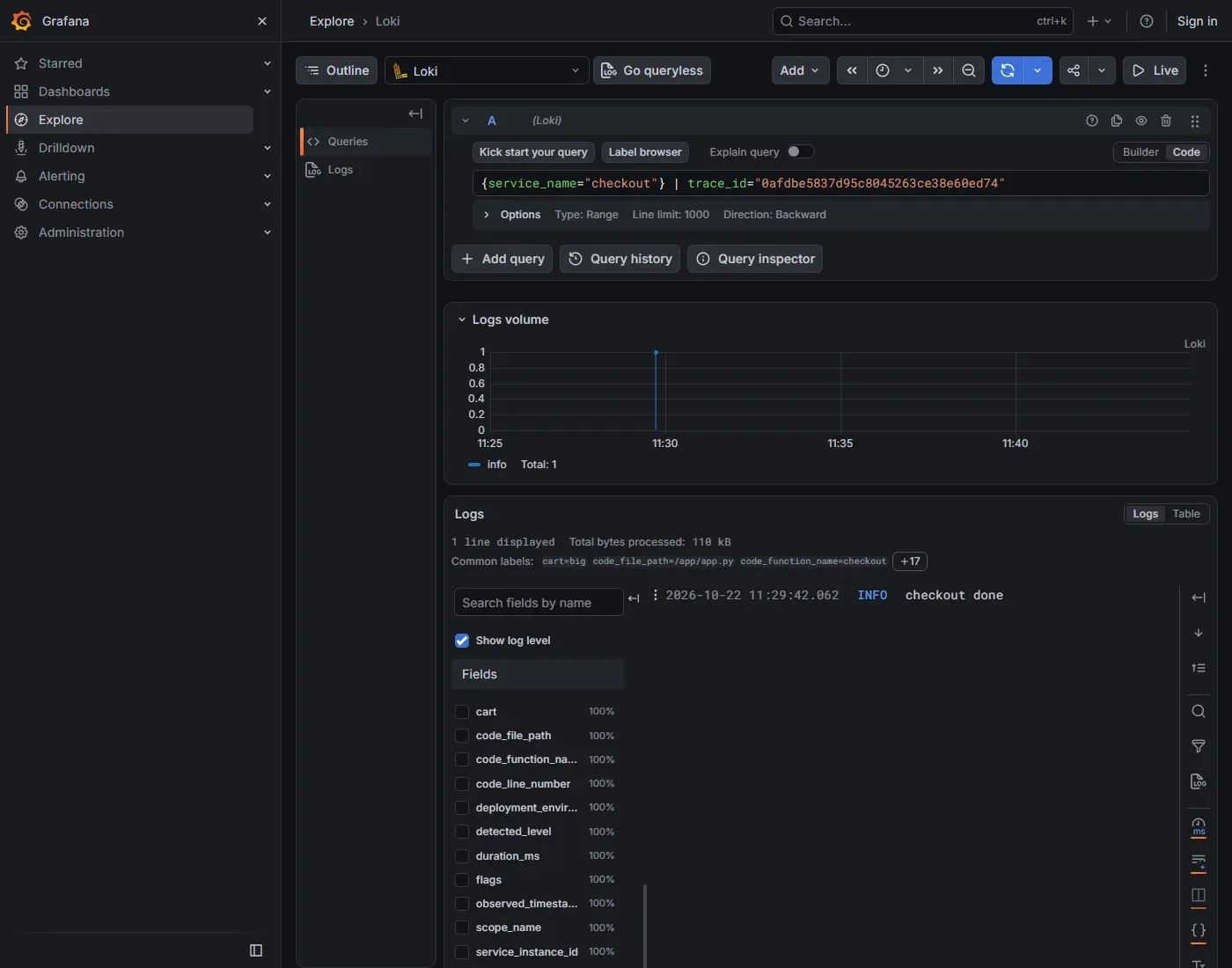The image size is (1232, 968).
Task: Go back in time with the shift-left arrows
Action: tap(852, 70)
